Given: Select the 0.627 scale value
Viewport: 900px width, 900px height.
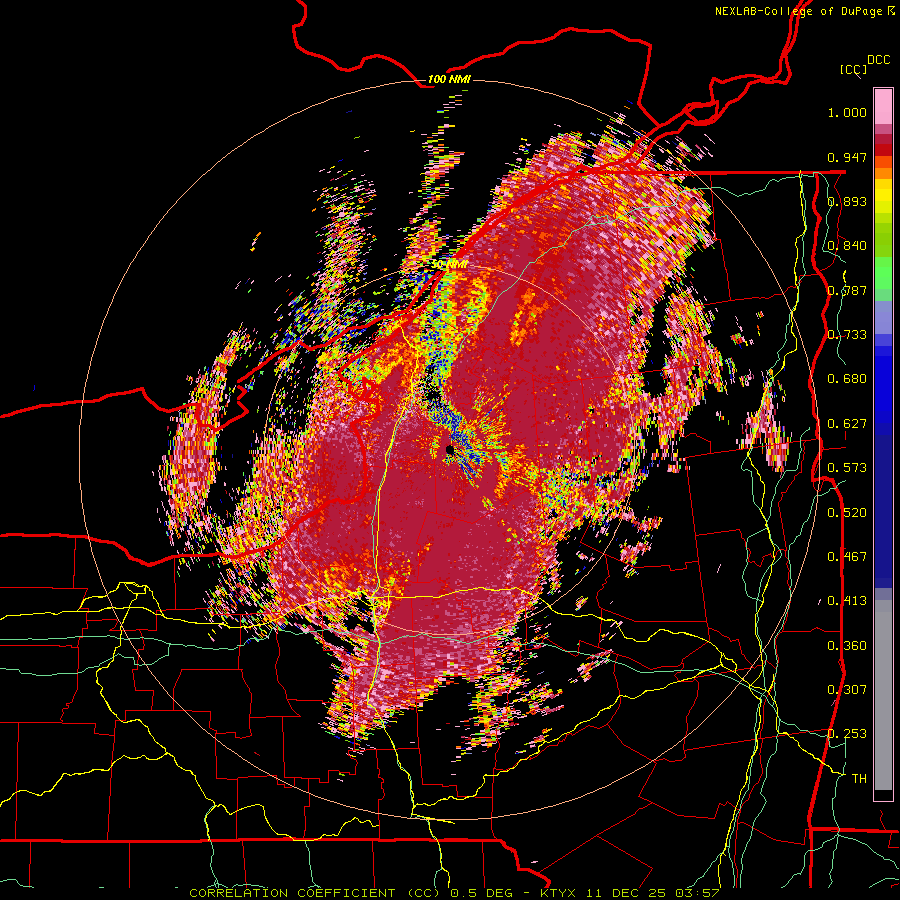Looking at the screenshot, I should 847,424.
